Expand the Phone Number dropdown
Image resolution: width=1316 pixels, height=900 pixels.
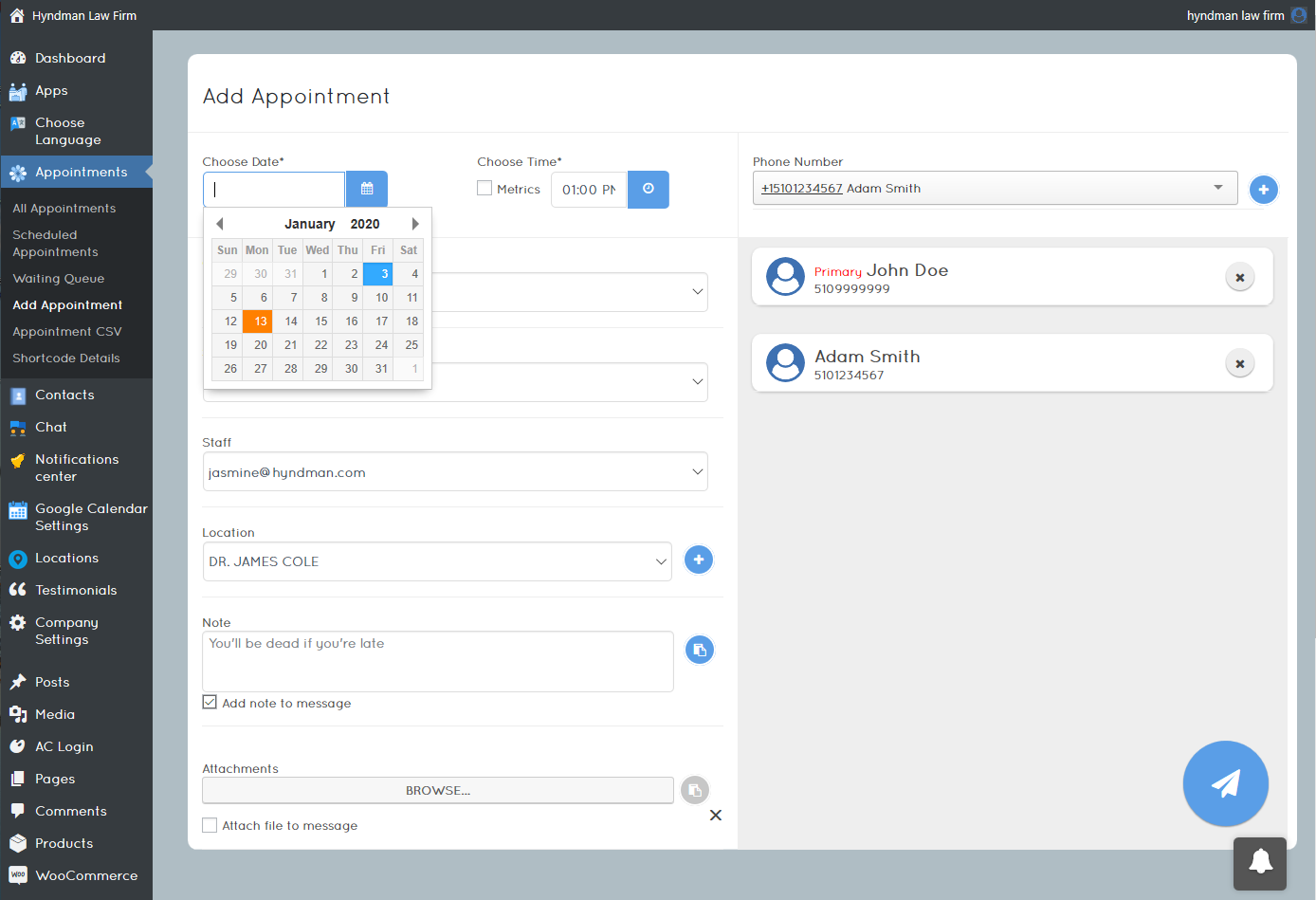tap(1217, 188)
